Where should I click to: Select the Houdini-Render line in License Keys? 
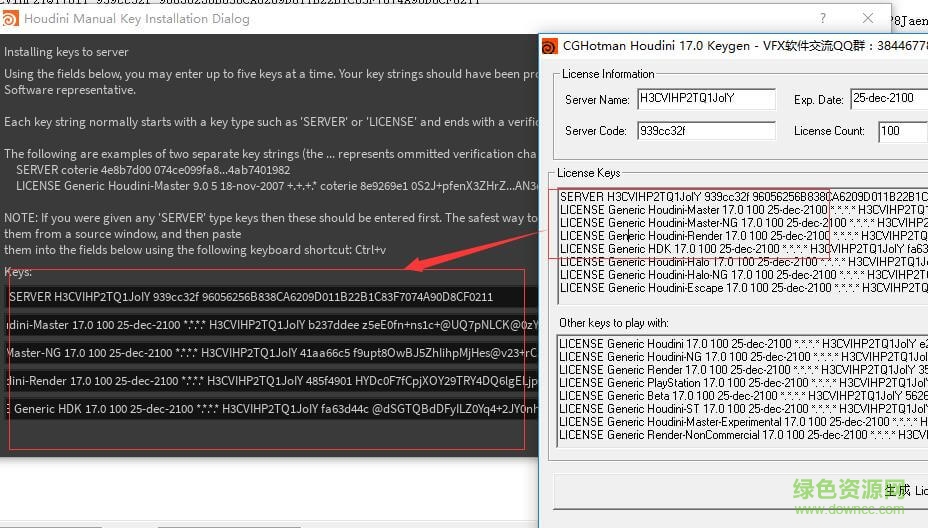pos(743,236)
